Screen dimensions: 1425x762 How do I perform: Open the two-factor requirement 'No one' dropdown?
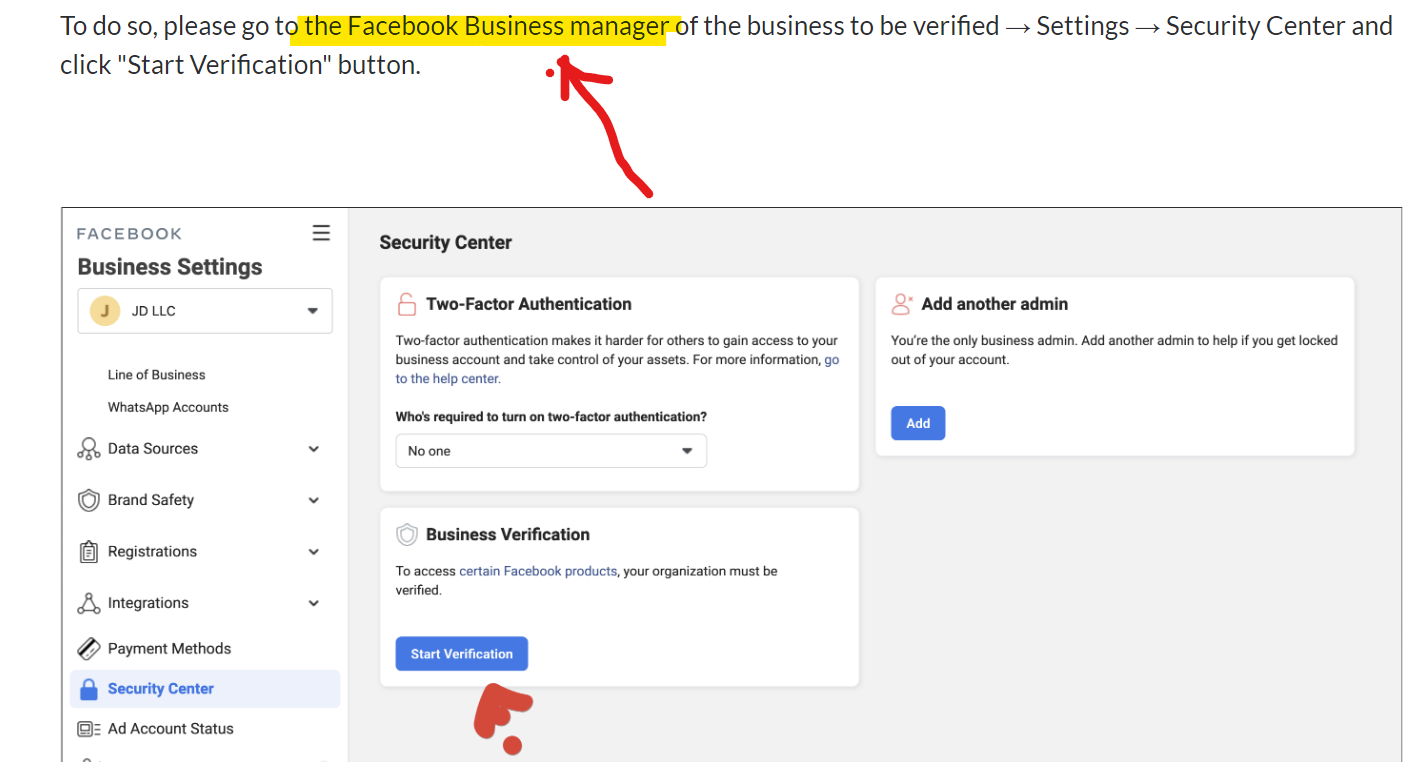[551, 451]
